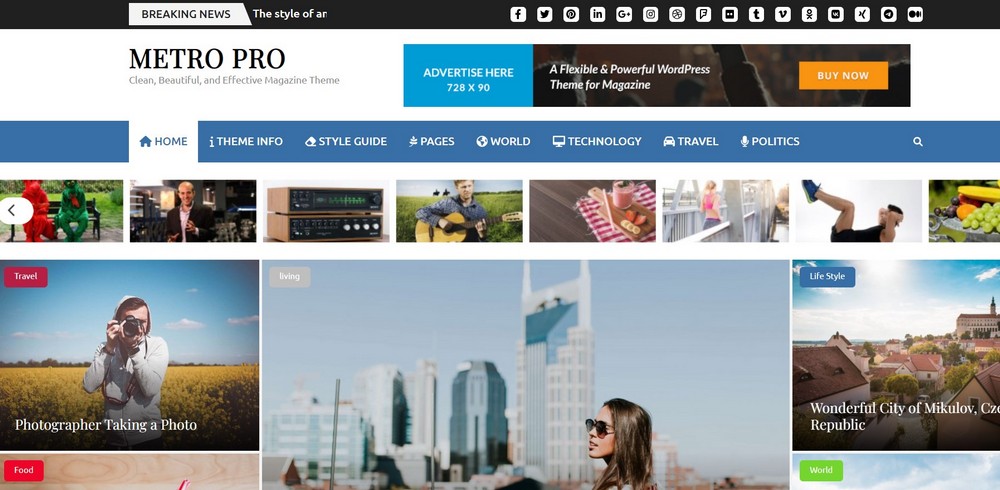Open the featured city skyline woman image
Viewport: 1000px width, 490px height.
[526, 375]
